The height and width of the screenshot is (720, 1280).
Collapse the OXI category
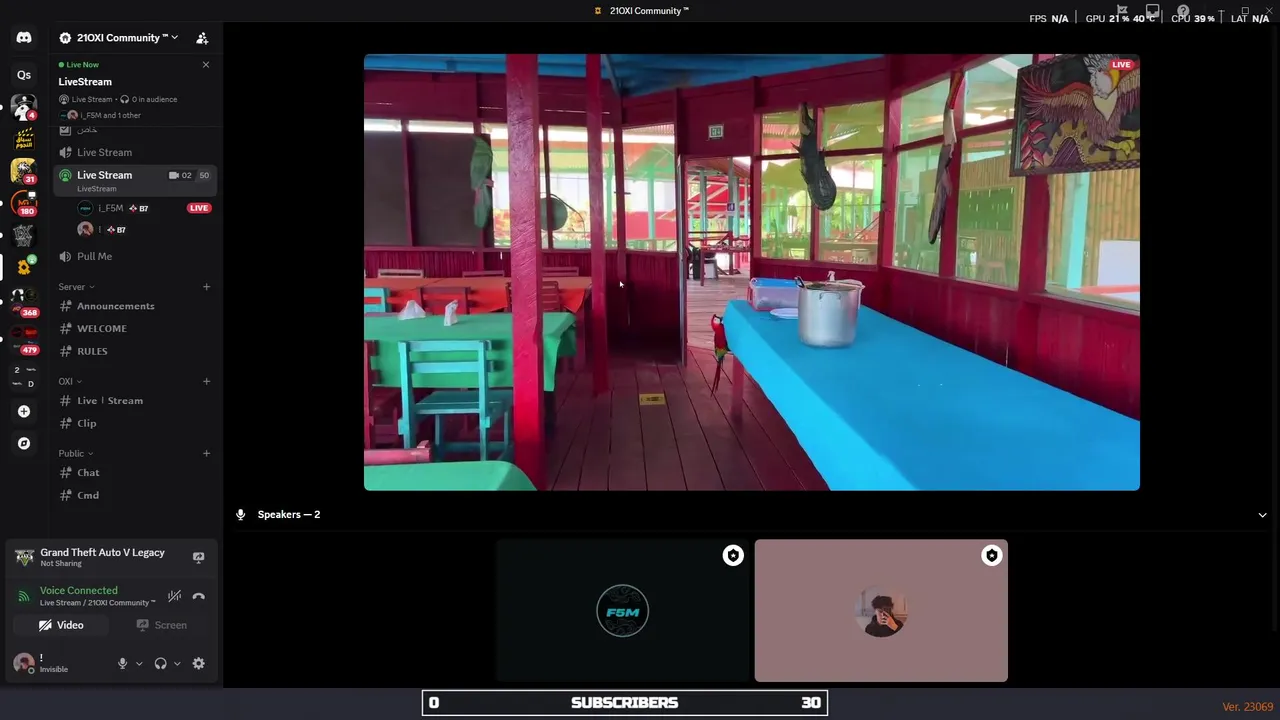point(70,381)
